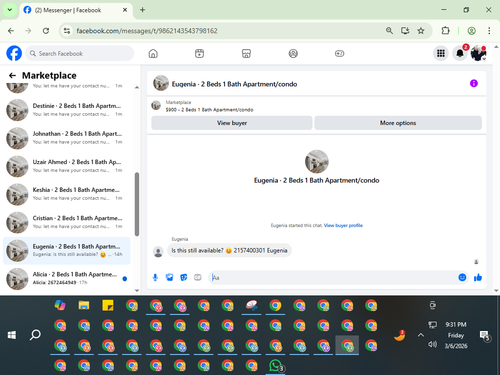Click Eugenia's listing thumbnail in chat header
Screen dimensions: 500x375
coord(161,83)
